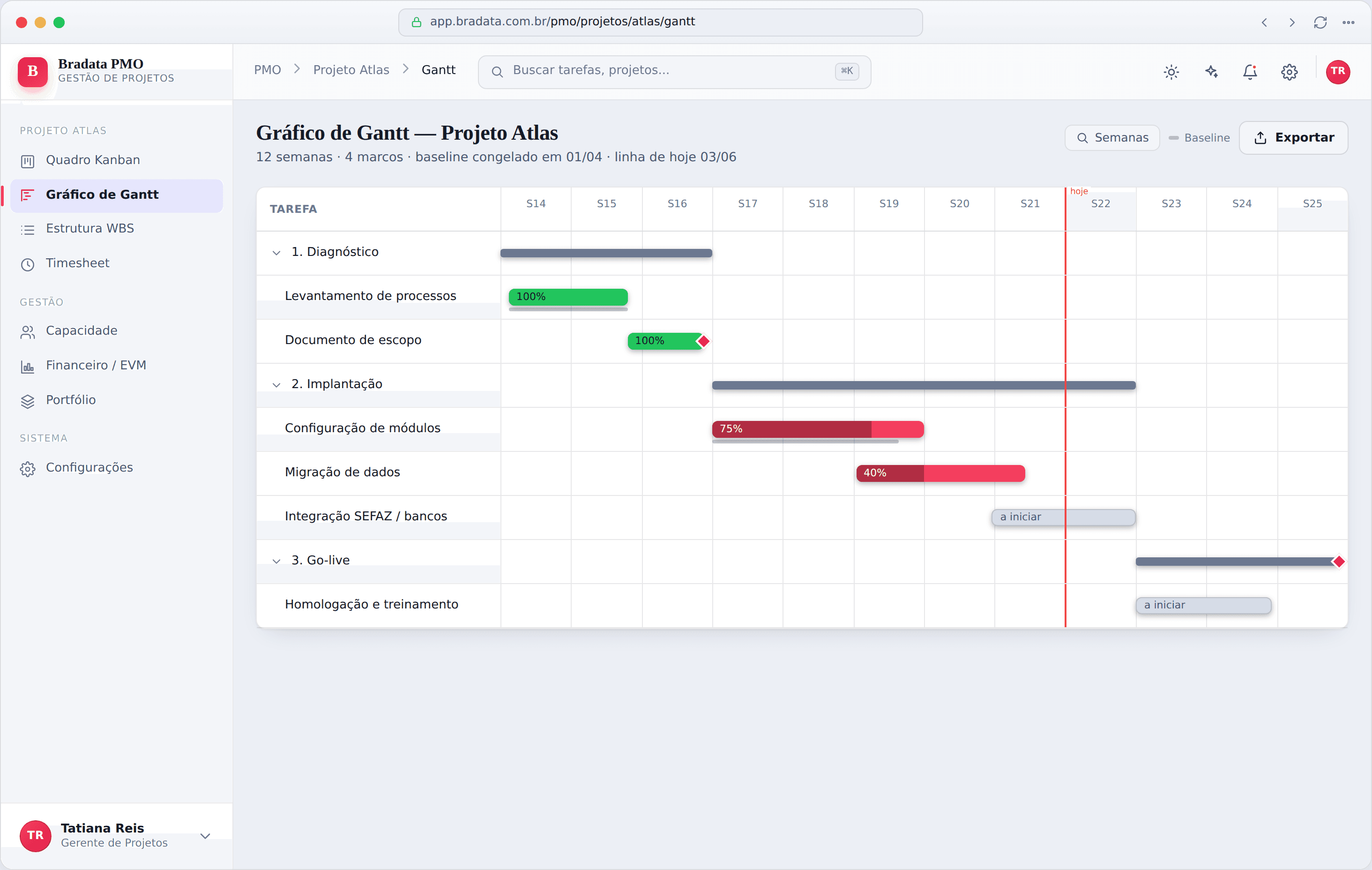Click the Semanas zoom button

point(1112,138)
